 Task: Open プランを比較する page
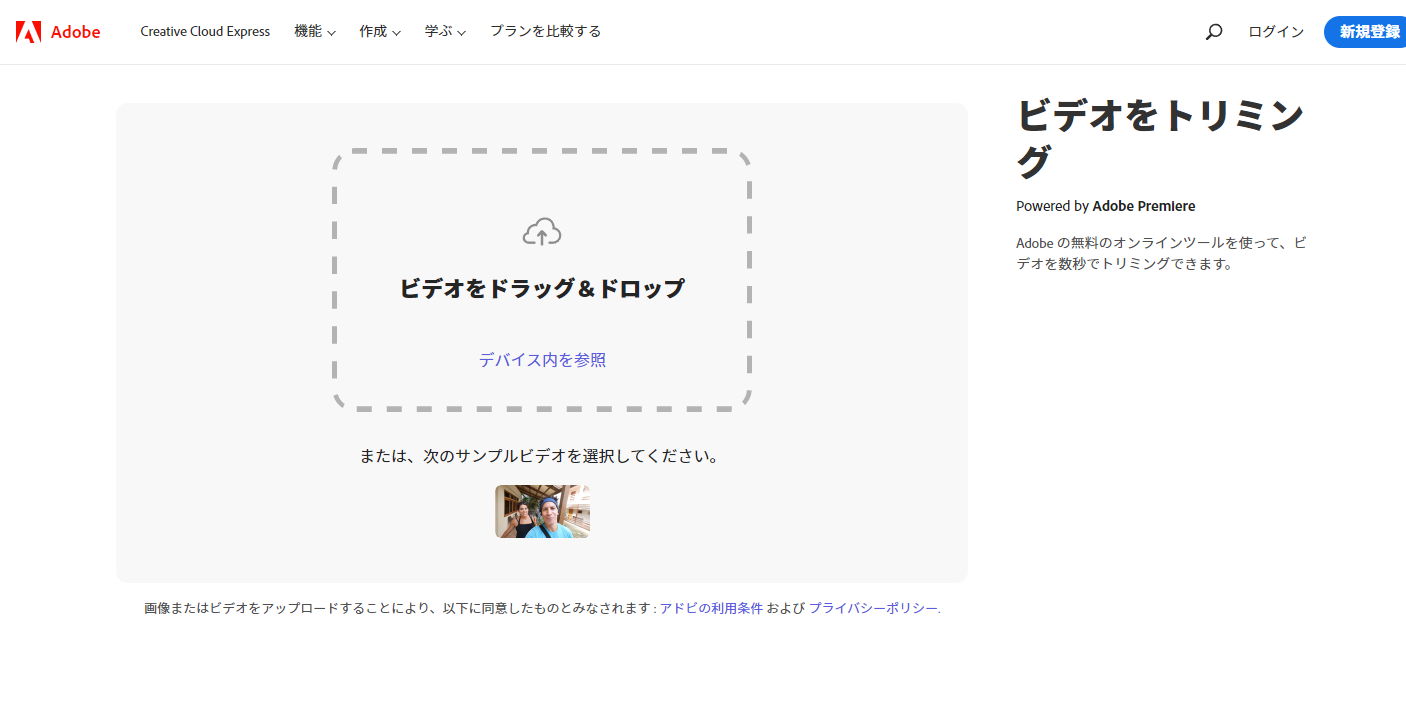click(x=545, y=32)
